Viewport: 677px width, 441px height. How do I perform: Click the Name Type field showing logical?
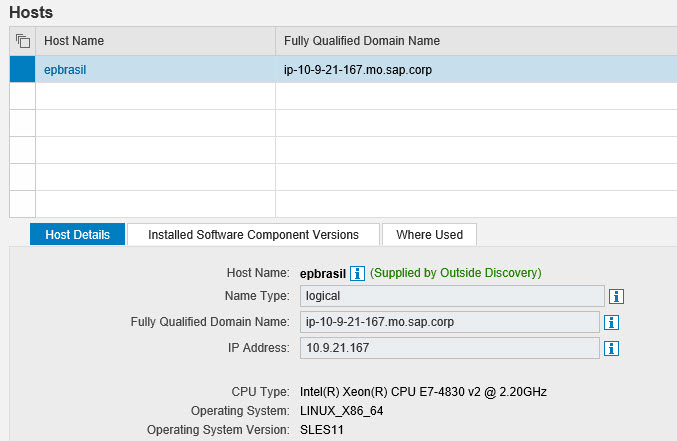pos(452,296)
